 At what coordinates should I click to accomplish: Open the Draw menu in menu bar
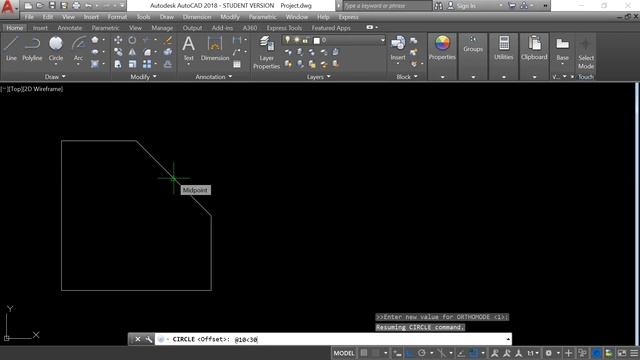coord(167,17)
